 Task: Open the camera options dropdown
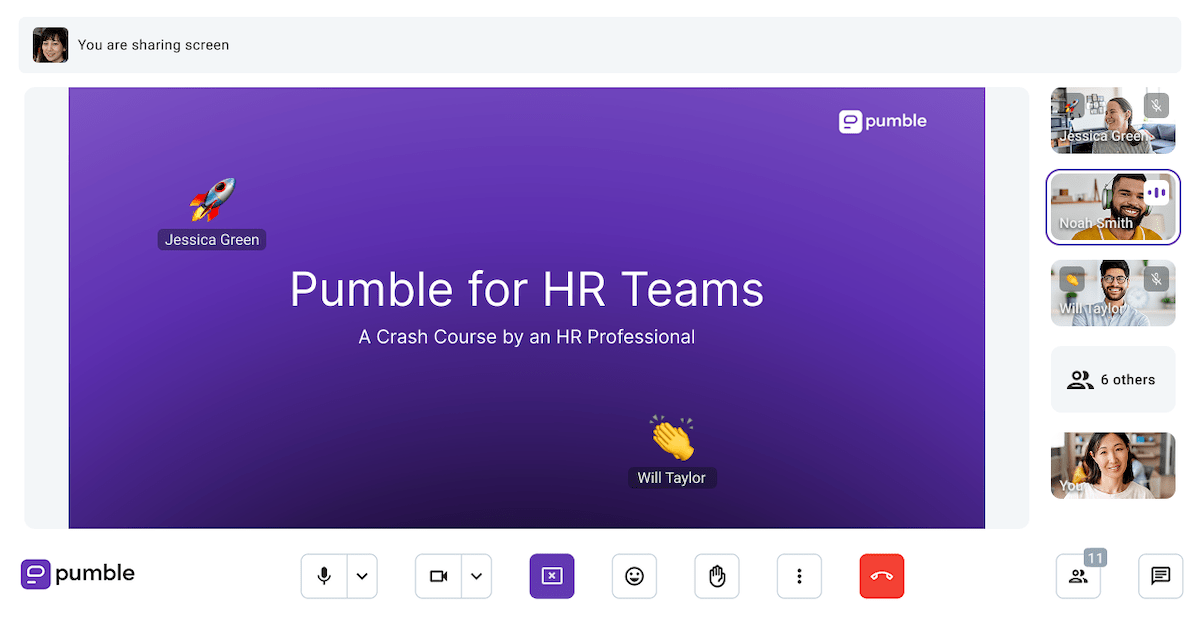tap(476, 576)
